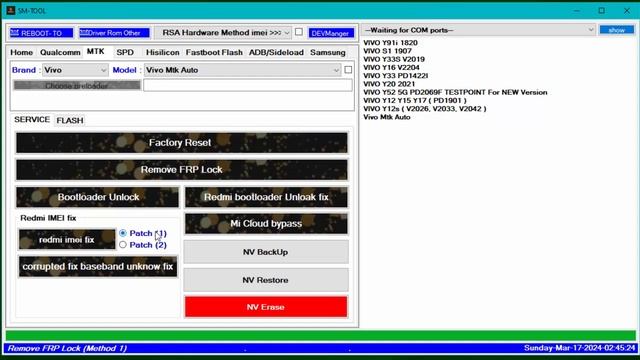
Task: Toggle the checkbox next to Model dropdown
Action: click(x=348, y=70)
